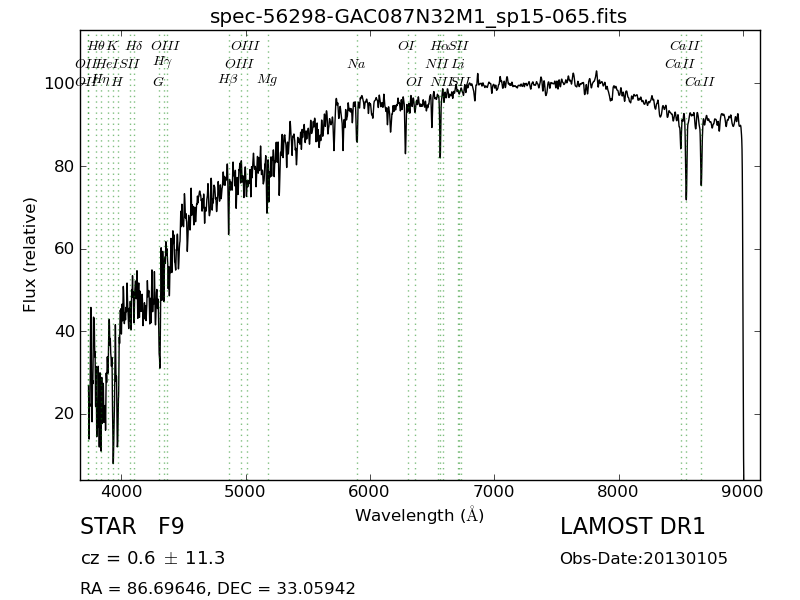
Task: Click the 'Na' spectral line label
Action: (x=357, y=64)
